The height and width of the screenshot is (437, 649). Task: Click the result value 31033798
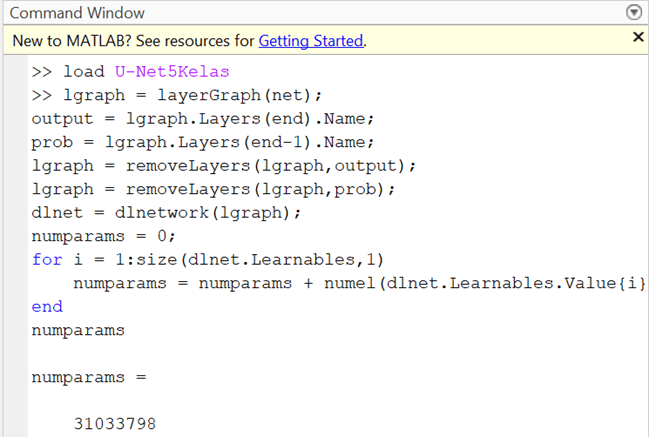(115, 424)
